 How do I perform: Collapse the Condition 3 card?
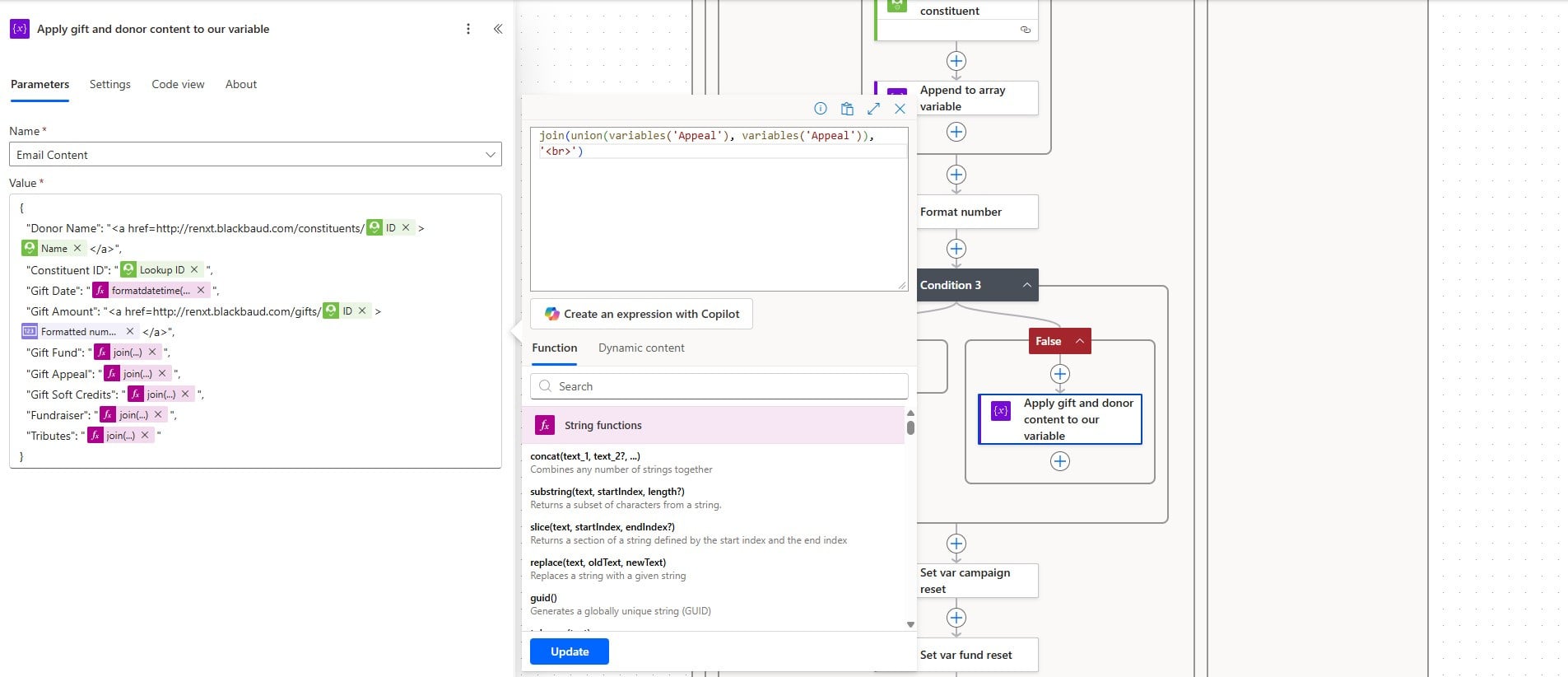click(1027, 285)
